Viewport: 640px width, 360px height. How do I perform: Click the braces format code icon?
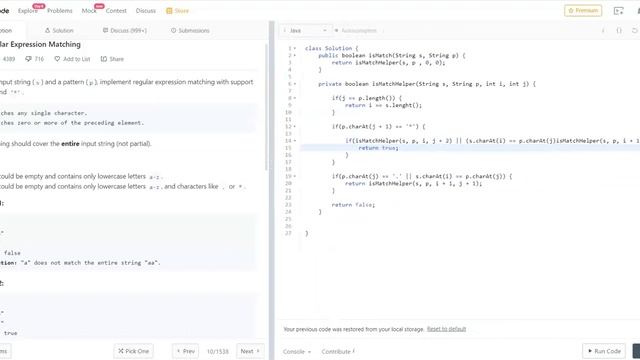pyautogui.click(x=619, y=31)
